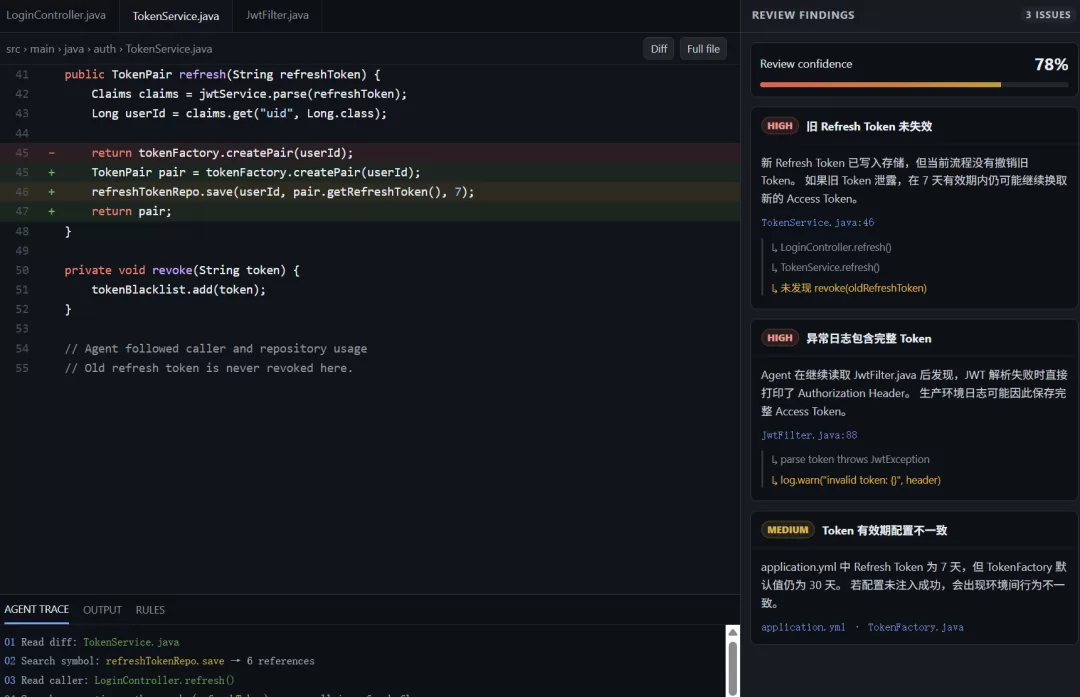Click the 'return pair;' added line
The image size is (1080, 697).
pos(370,211)
